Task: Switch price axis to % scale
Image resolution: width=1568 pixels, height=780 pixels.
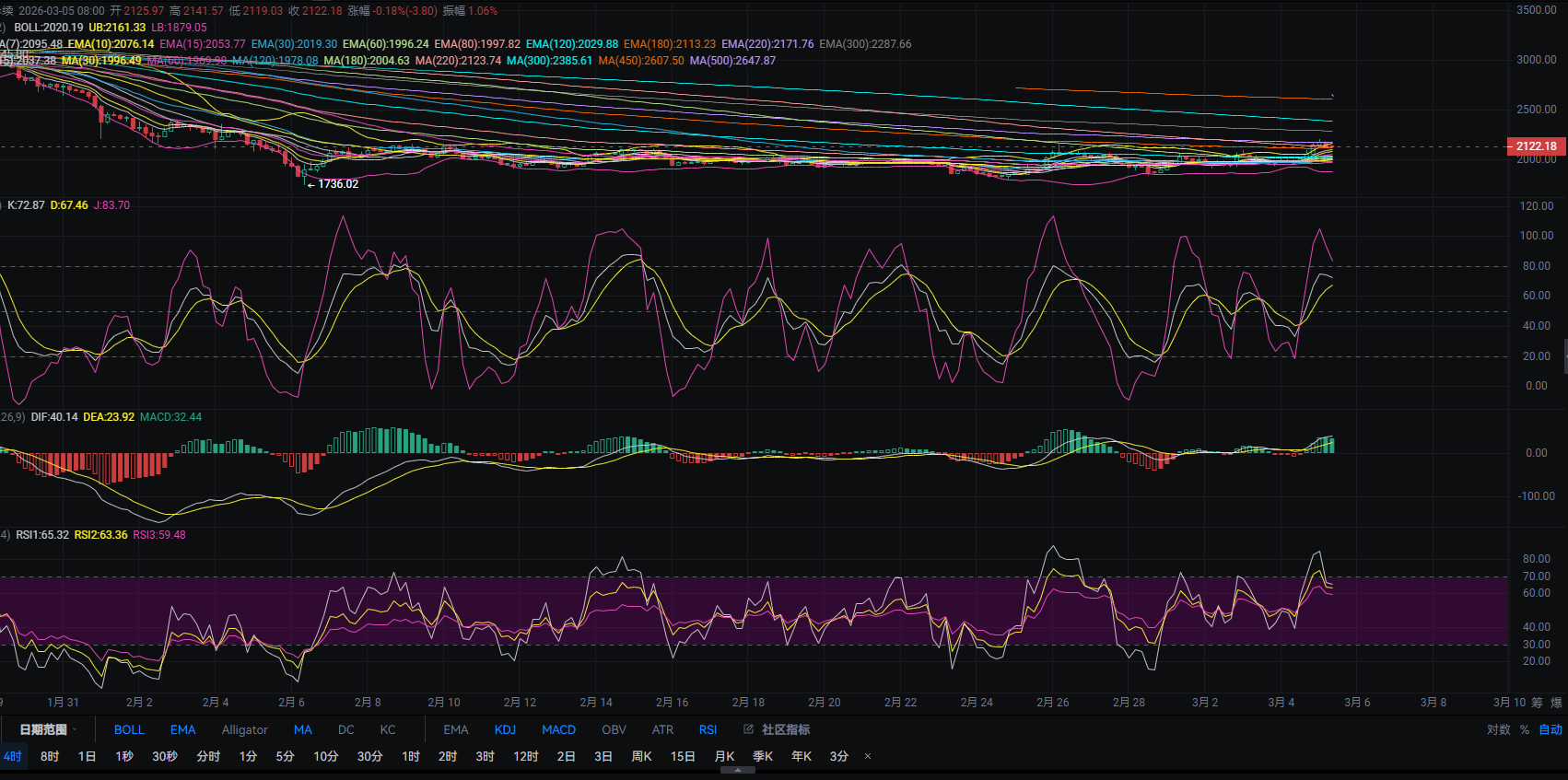Action: pos(1525,729)
